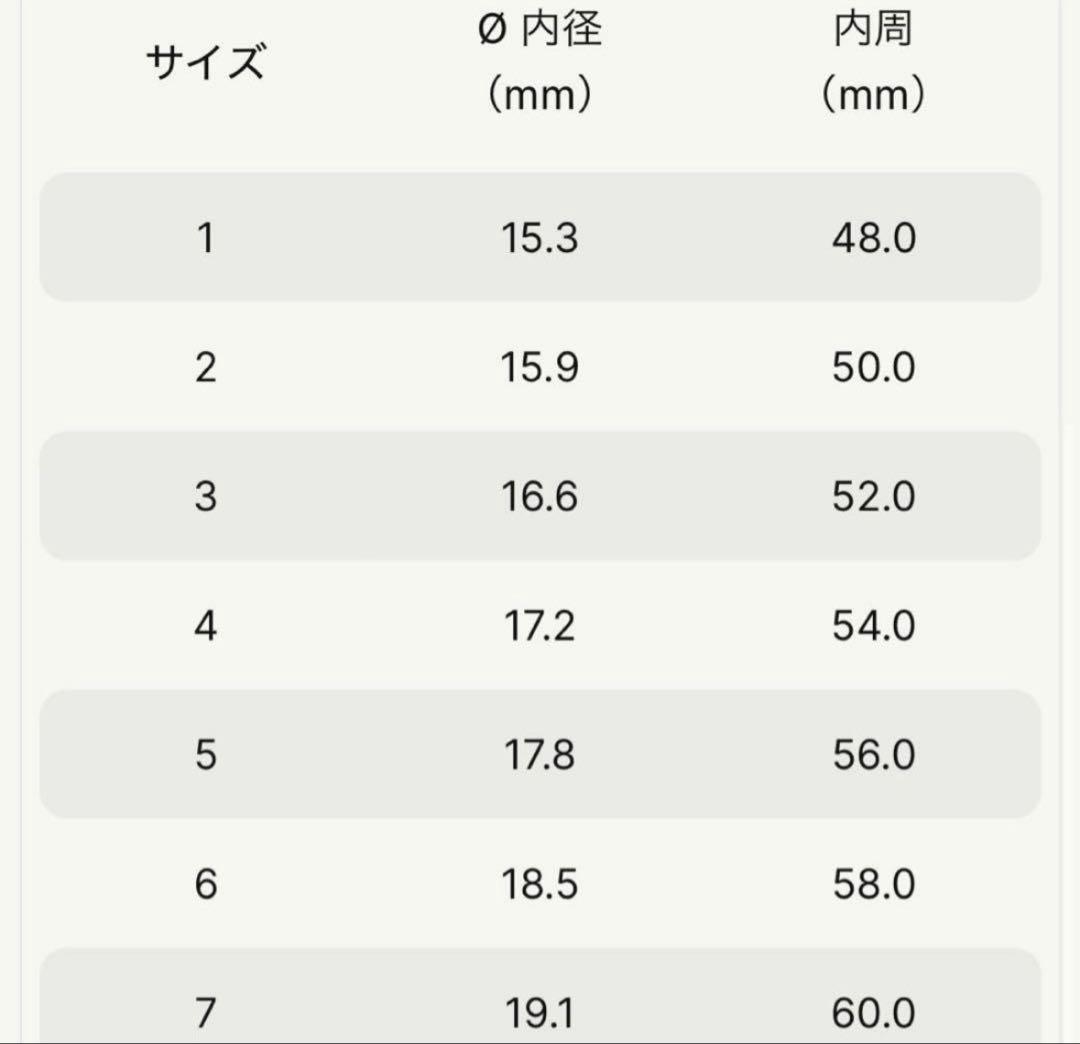Select the 18.5 inner diameter cell
Viewport: 1080px width, 1044px height.
(x=540, y=884)
